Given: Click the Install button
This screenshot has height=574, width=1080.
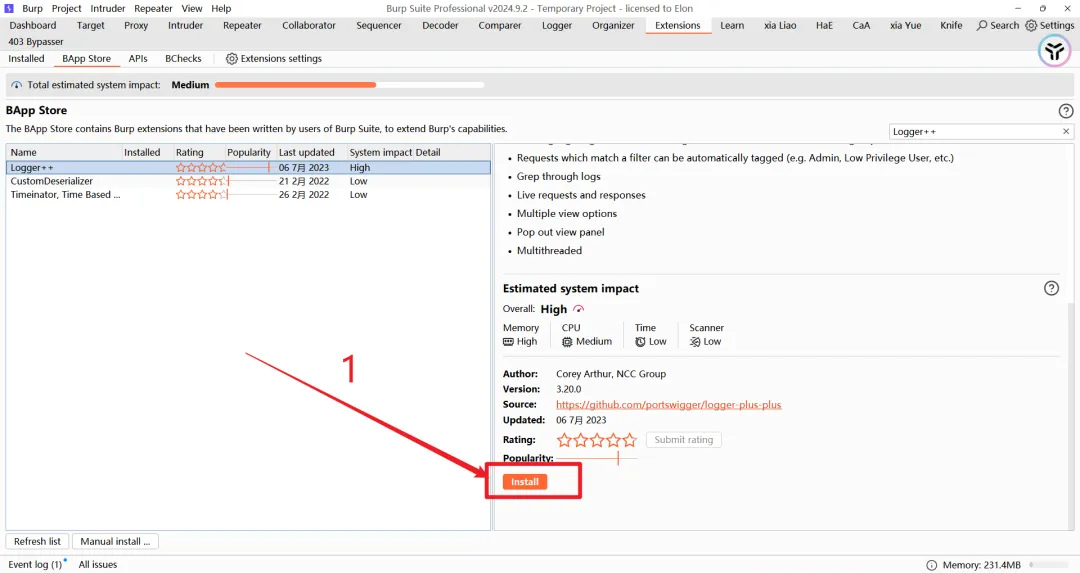Looking at the screenshot, I should [x=525, y=482].
